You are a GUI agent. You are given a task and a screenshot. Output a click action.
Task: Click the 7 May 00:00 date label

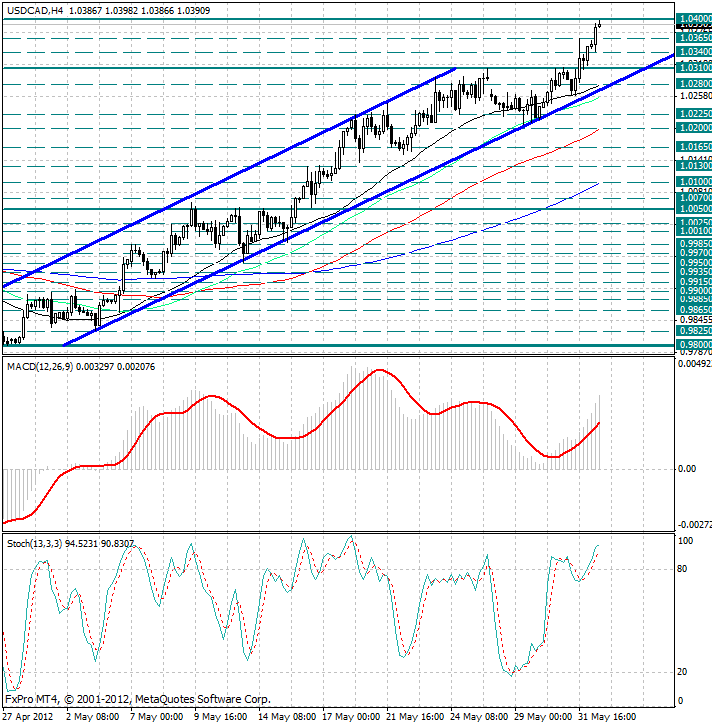157,717
